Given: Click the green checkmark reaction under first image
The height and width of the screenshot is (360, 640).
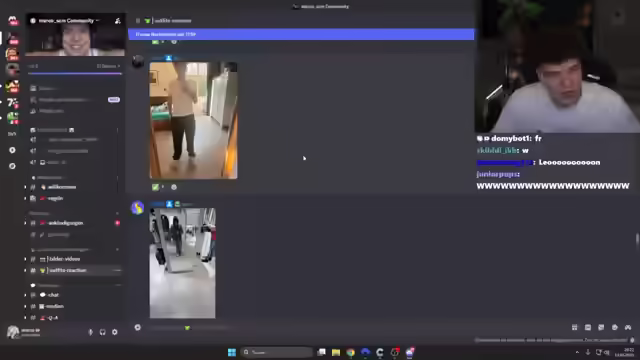Looking at the screenshot, I should coord(158,187).
